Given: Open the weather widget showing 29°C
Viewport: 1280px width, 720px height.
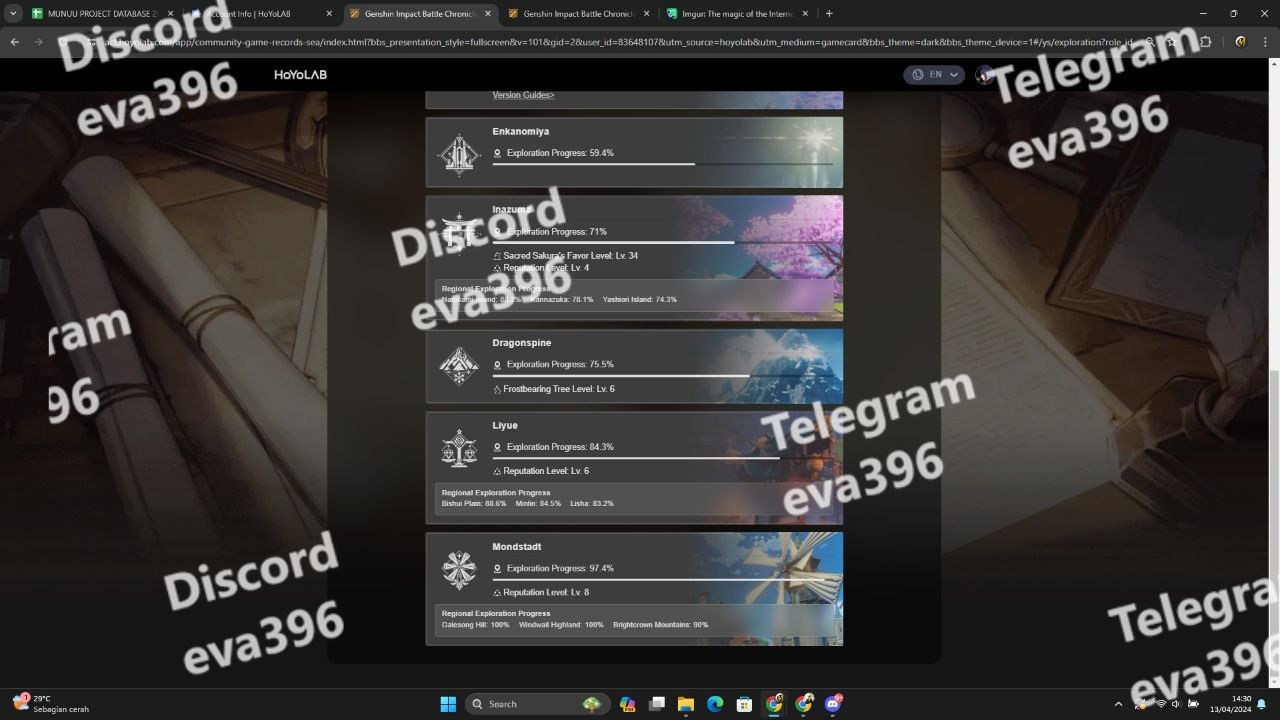Looking at the screenshot, I should 50,704.
